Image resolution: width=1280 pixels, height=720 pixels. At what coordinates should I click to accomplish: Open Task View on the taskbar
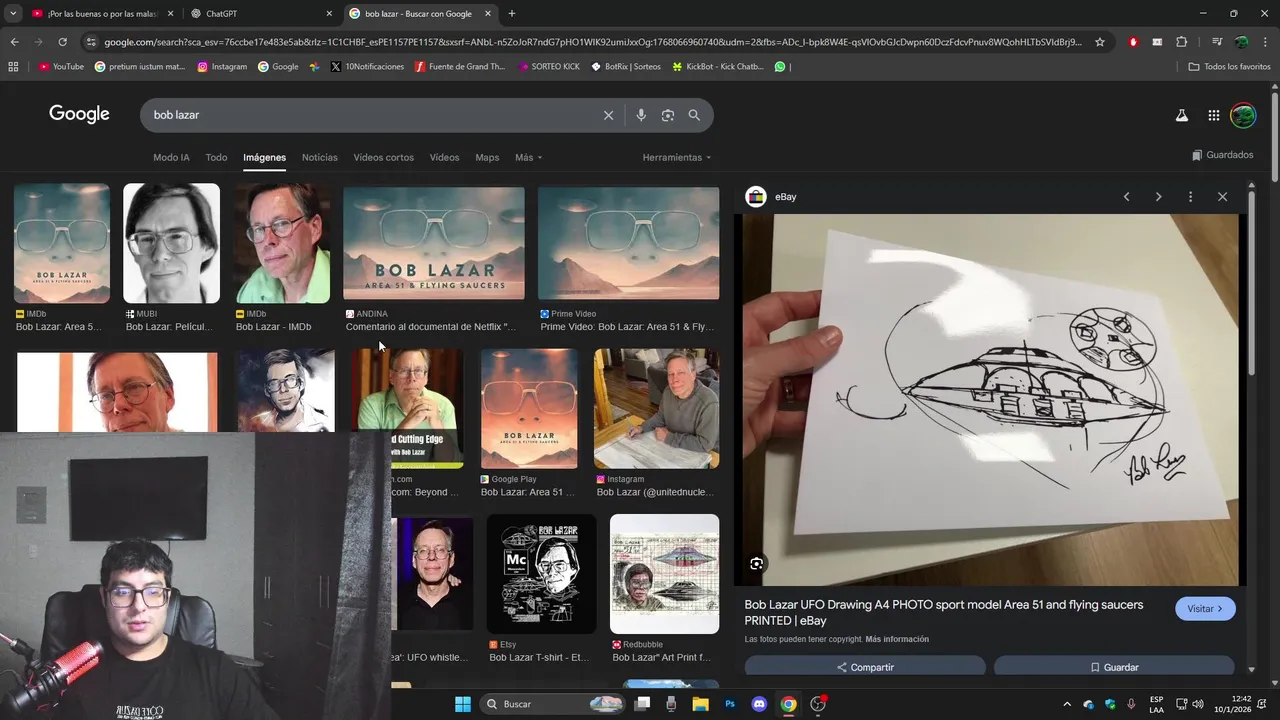[642, 704]
